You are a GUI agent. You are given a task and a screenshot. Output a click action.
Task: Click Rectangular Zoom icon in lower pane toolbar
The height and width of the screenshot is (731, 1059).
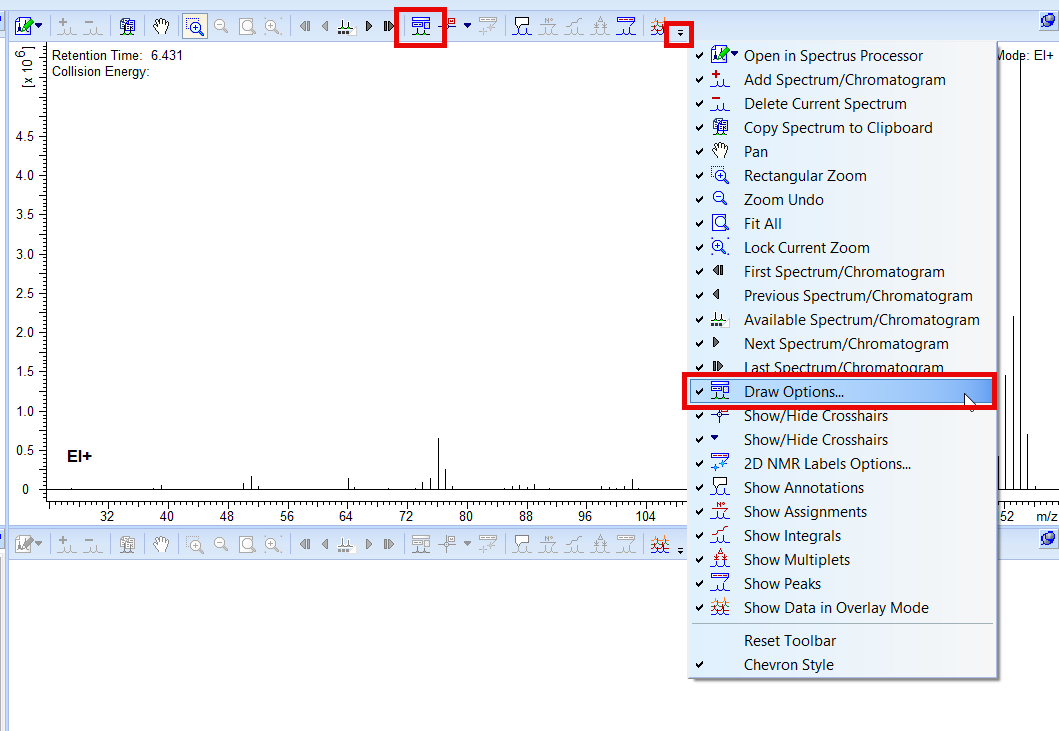click(195, 545)
